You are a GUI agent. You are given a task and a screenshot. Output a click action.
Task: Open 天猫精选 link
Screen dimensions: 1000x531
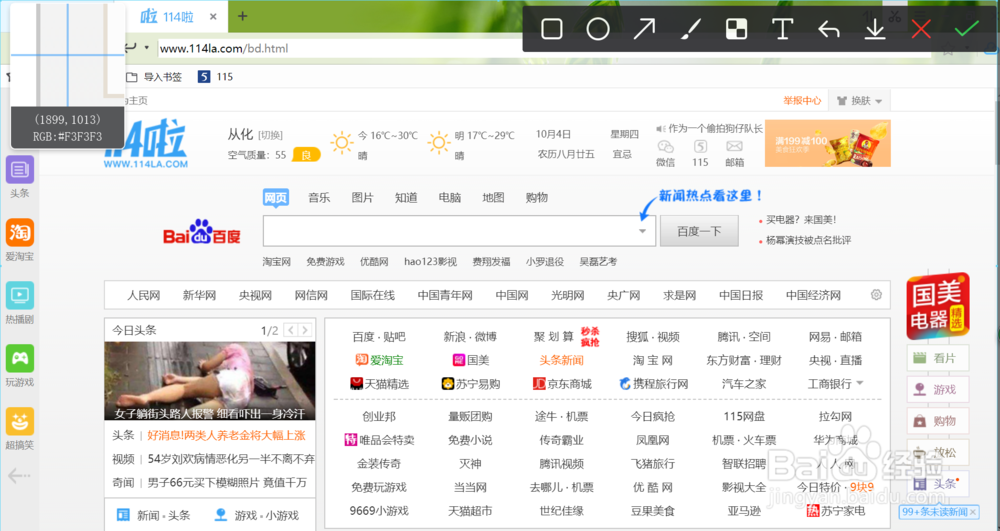(379, 384)
